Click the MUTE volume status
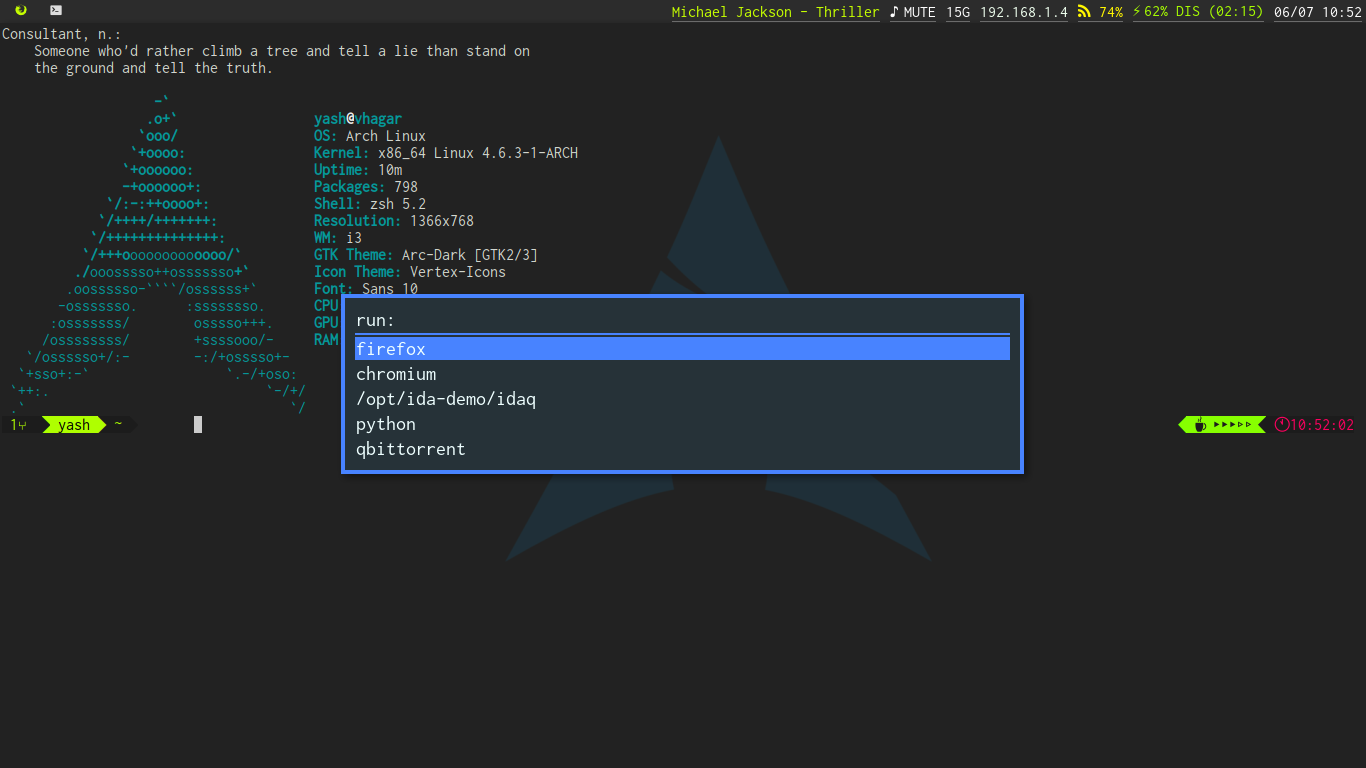 [x=919, y=12]
